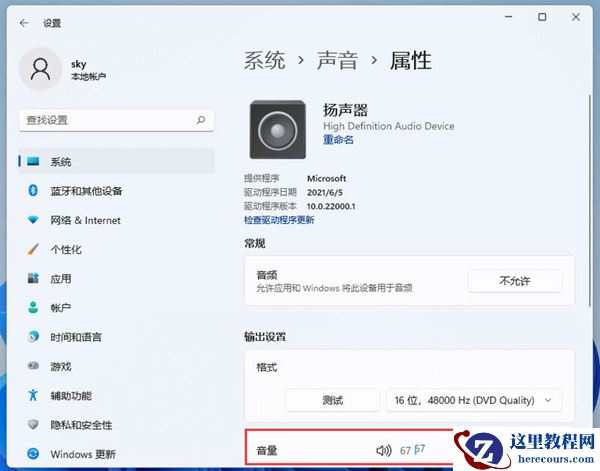The width and height of the screenshot is (600, 471).
Task: Open 帐户 settings
Action: coord(116,308)
